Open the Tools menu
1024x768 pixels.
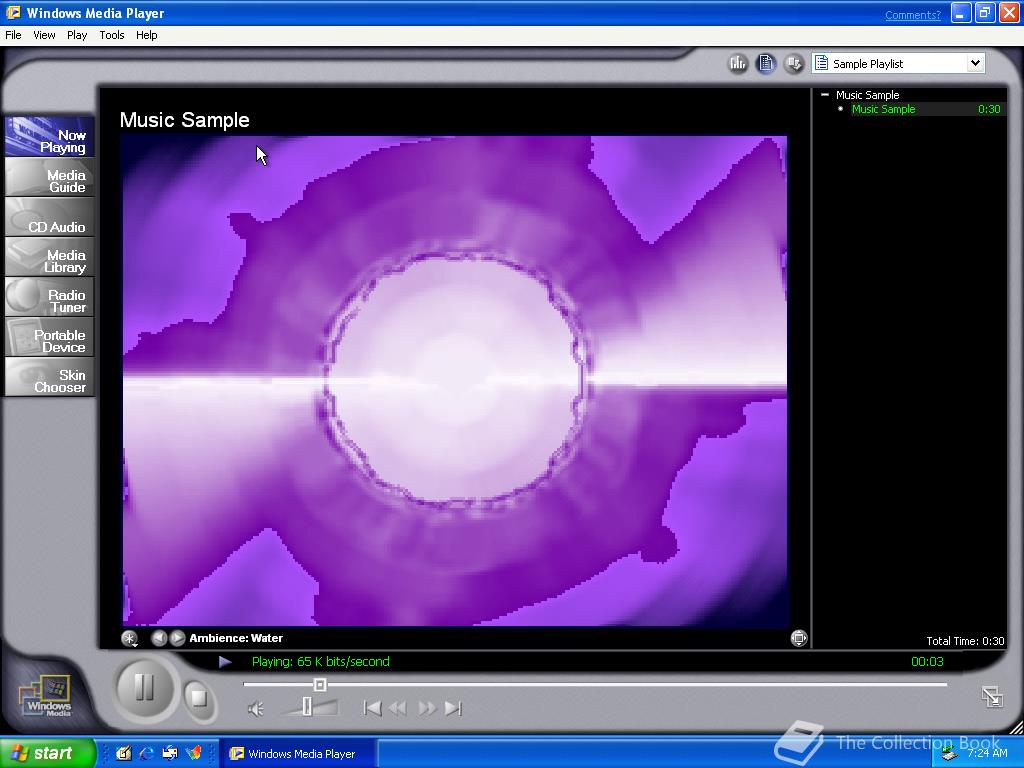click(x=112, y=35)
